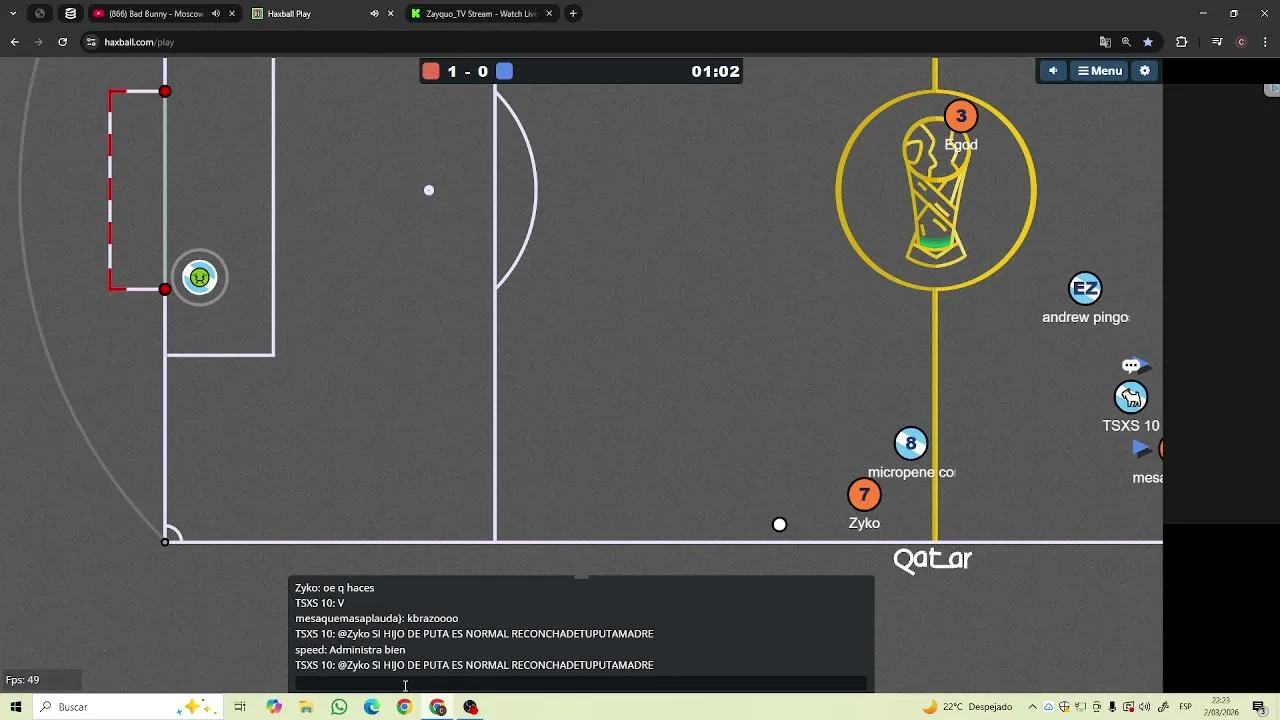Click the haxball.com/play address bar
The width and height of the screenshot is (1280, 720).
(590, 42)
